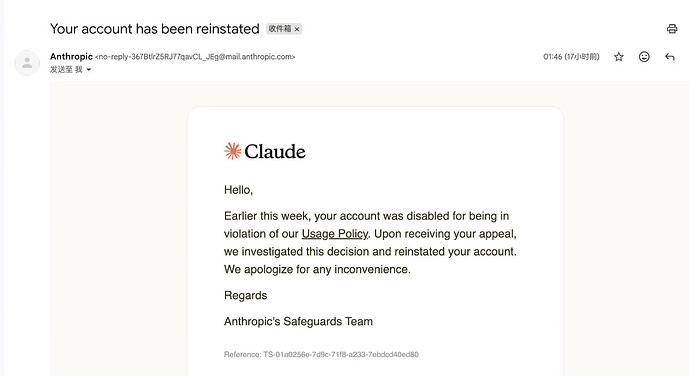Click the Reference TS-01a0256e ID line
The image size is (689, 376).
tap(321, 354)
